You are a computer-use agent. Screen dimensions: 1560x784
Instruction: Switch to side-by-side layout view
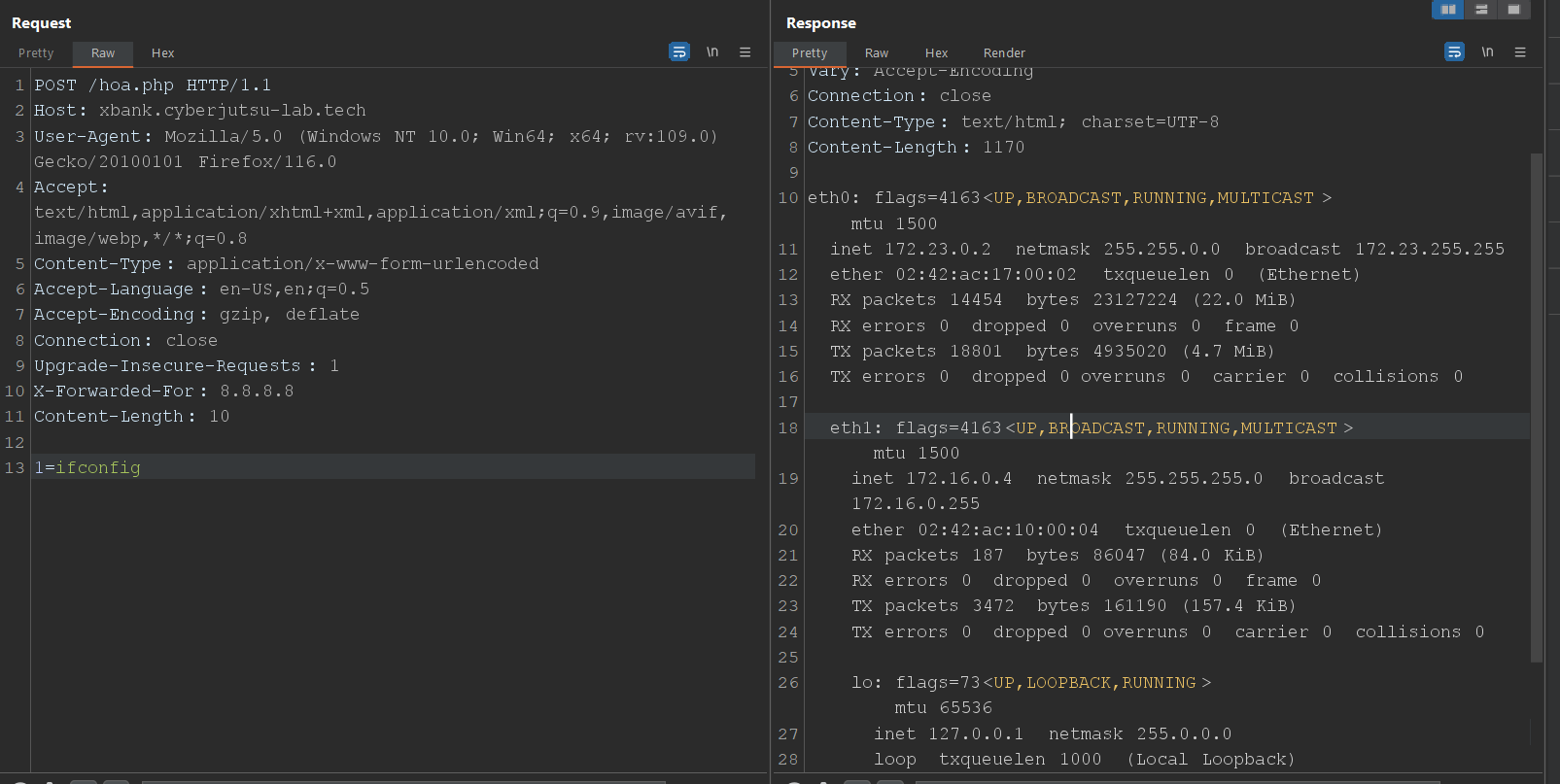(1448, 9)
